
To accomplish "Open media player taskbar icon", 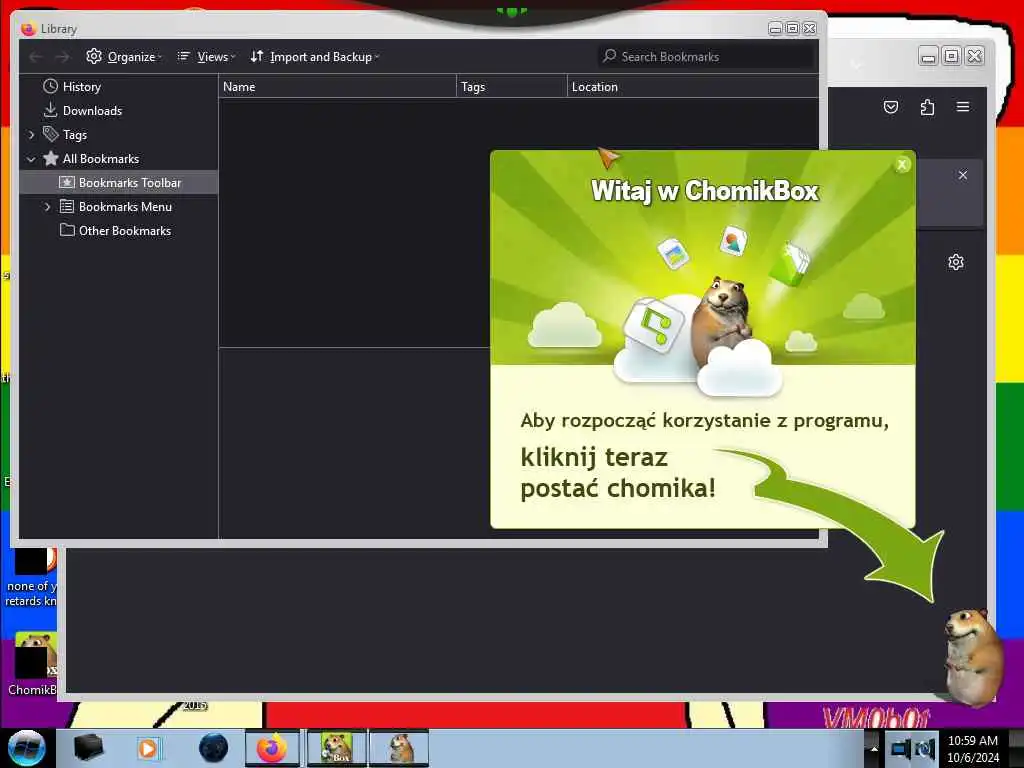I will [149, 748].
